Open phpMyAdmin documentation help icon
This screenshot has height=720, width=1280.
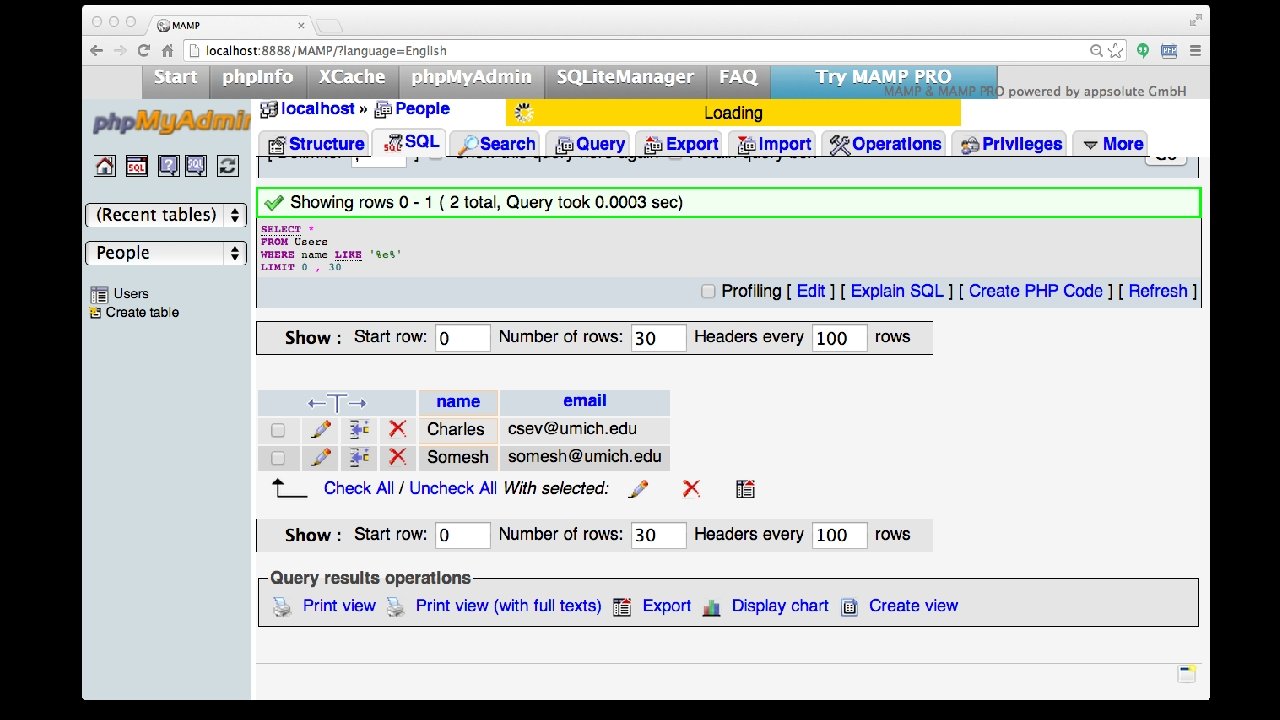pyautogui.click(x=168, y=166)
